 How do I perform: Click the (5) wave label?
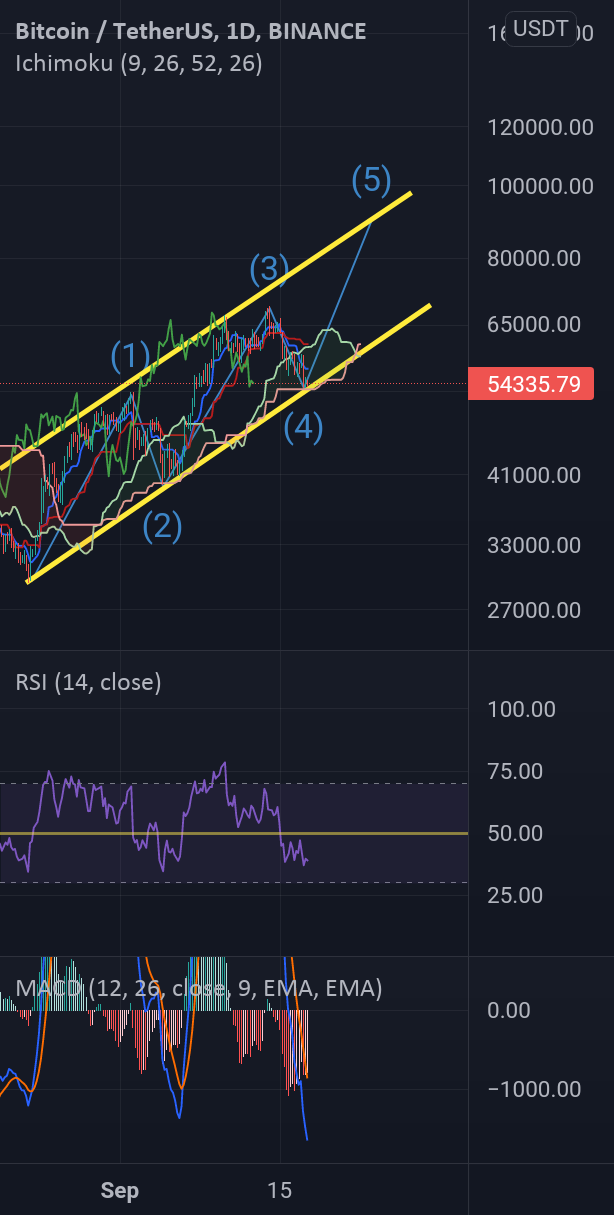[371, 180]
